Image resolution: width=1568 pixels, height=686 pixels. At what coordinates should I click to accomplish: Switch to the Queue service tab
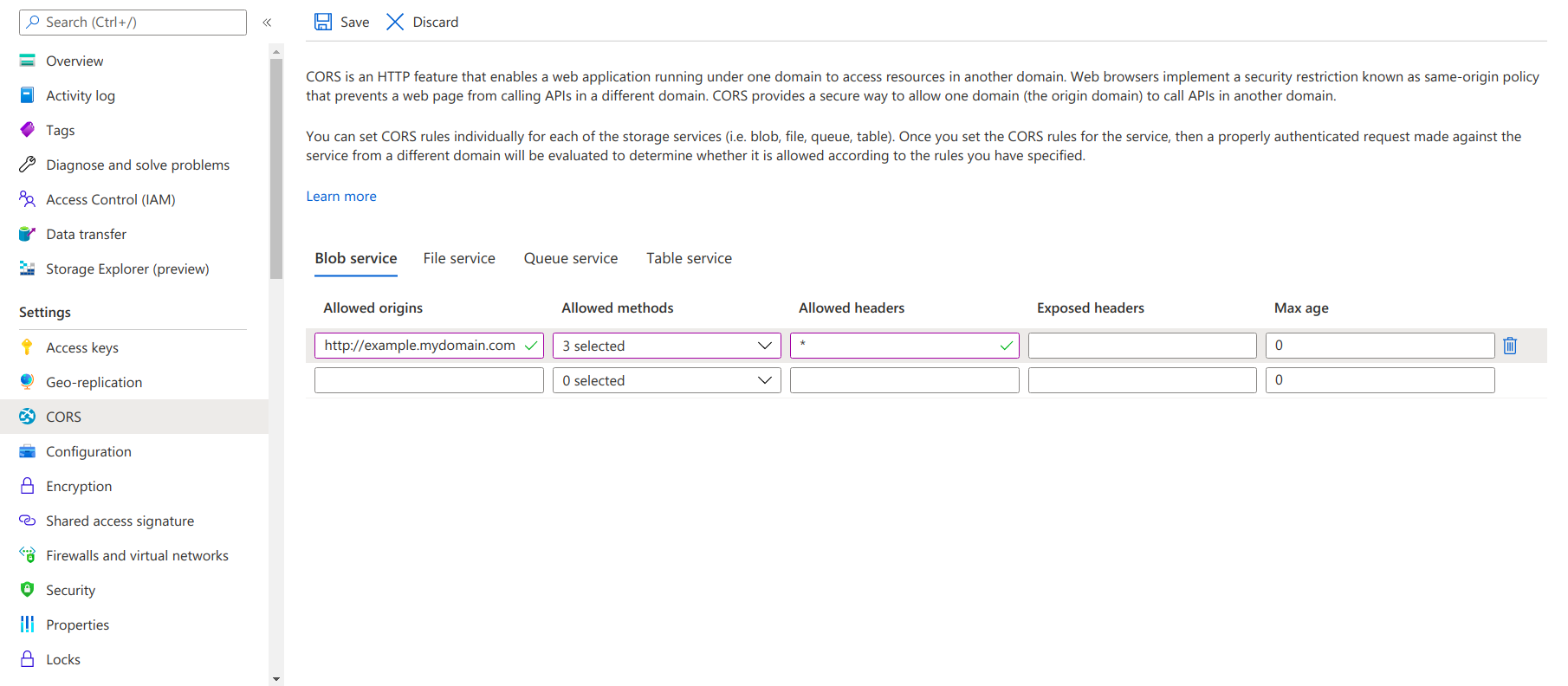tap(570, 258)
